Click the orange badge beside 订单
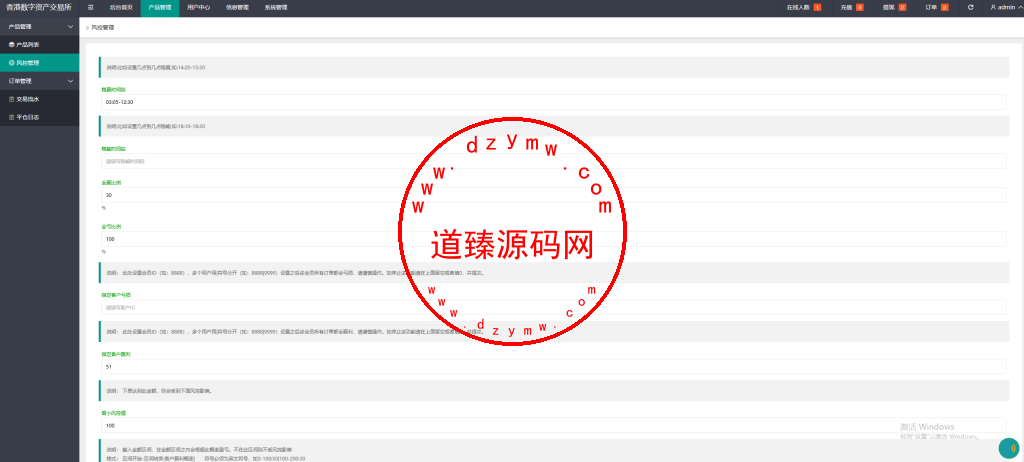Image resolution: width=1024 pixels, height=462 pixels. point(944,8)
